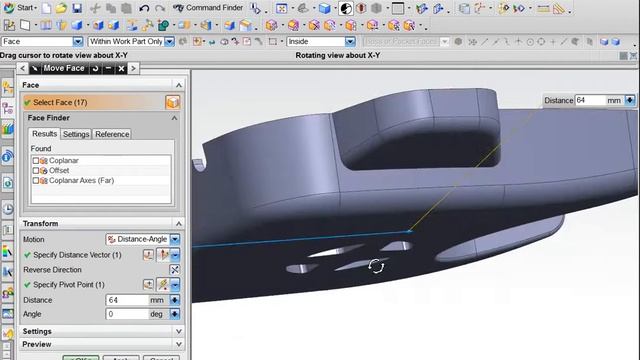Open the Part Navigator sidebar tab
This screenshot has width=640, height=360.
coord(7,109)
